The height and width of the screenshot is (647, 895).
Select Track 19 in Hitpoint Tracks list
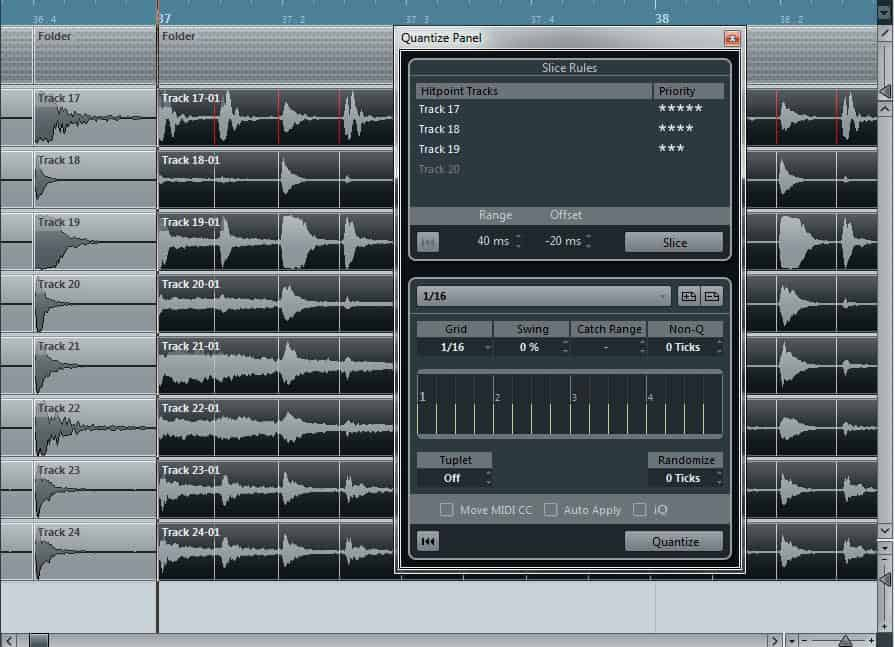pyautogui.click(x=440, y=149)
